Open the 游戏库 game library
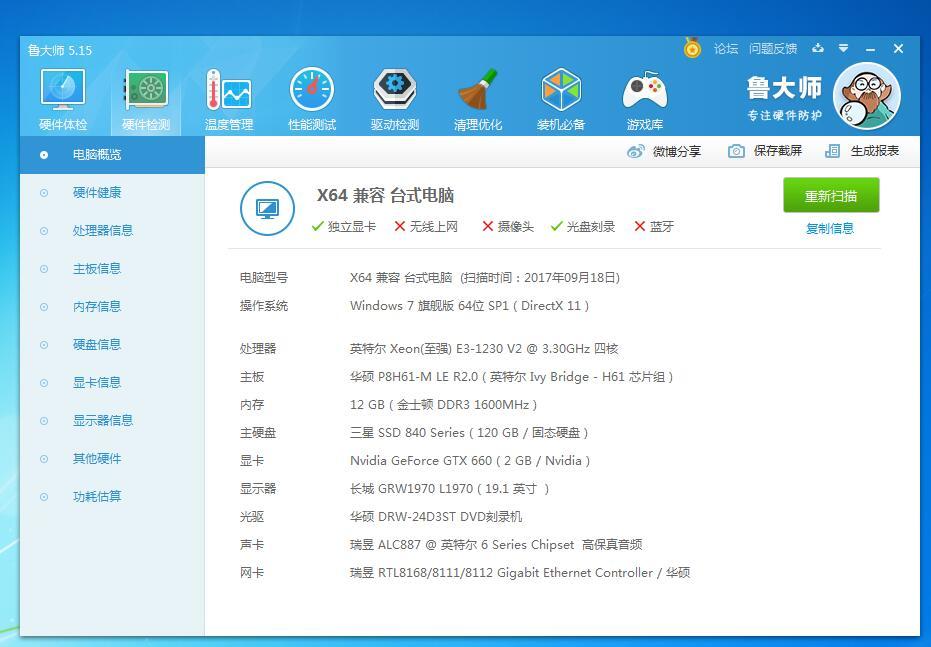The height and width of the screenshot is (647, 931). pyautogui.click(x=645, y=97)
